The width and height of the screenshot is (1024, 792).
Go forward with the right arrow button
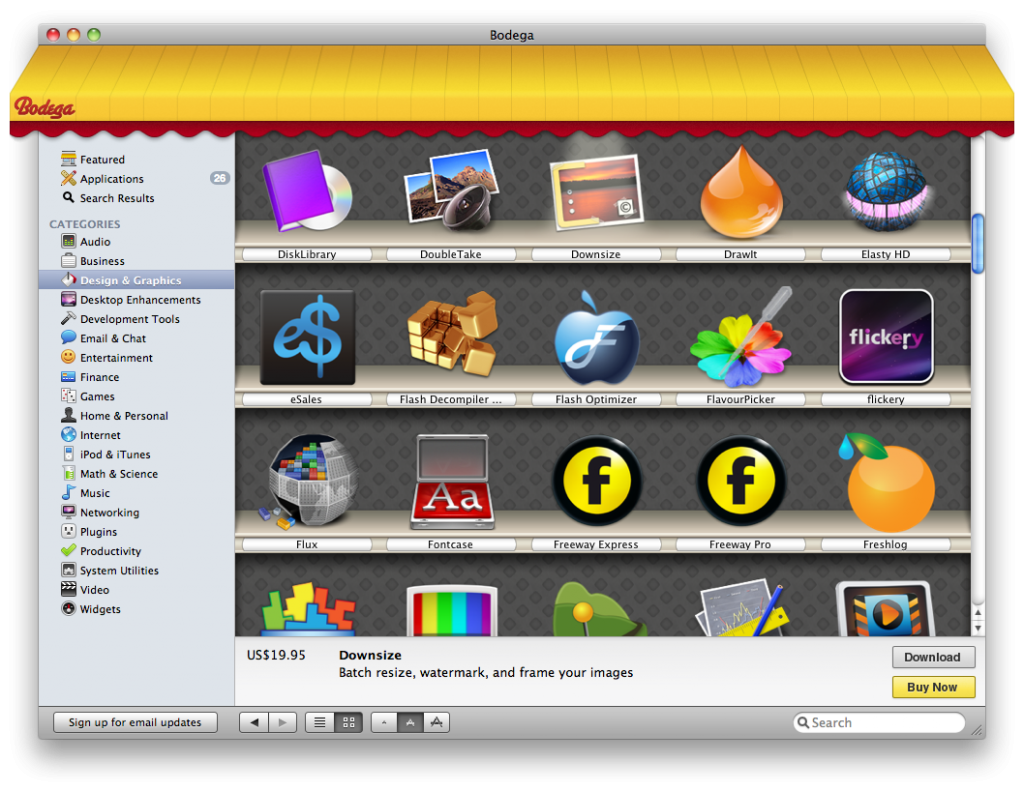tap(282, 722)
